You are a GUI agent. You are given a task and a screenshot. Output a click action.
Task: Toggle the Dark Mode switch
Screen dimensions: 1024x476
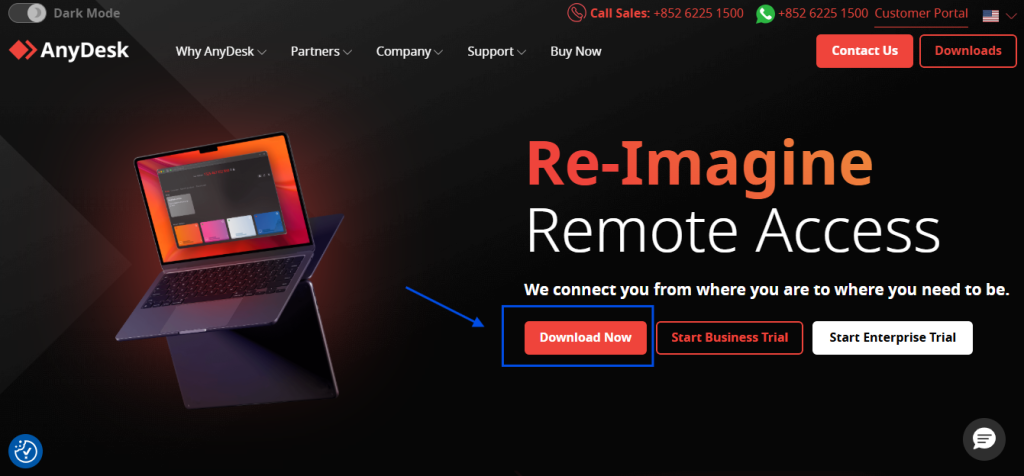pyautogui.click(x=27, y=12)
